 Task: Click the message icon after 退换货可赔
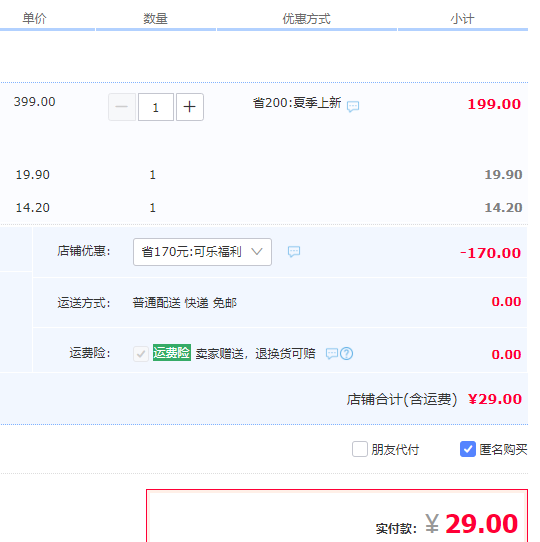pos(332,354)
